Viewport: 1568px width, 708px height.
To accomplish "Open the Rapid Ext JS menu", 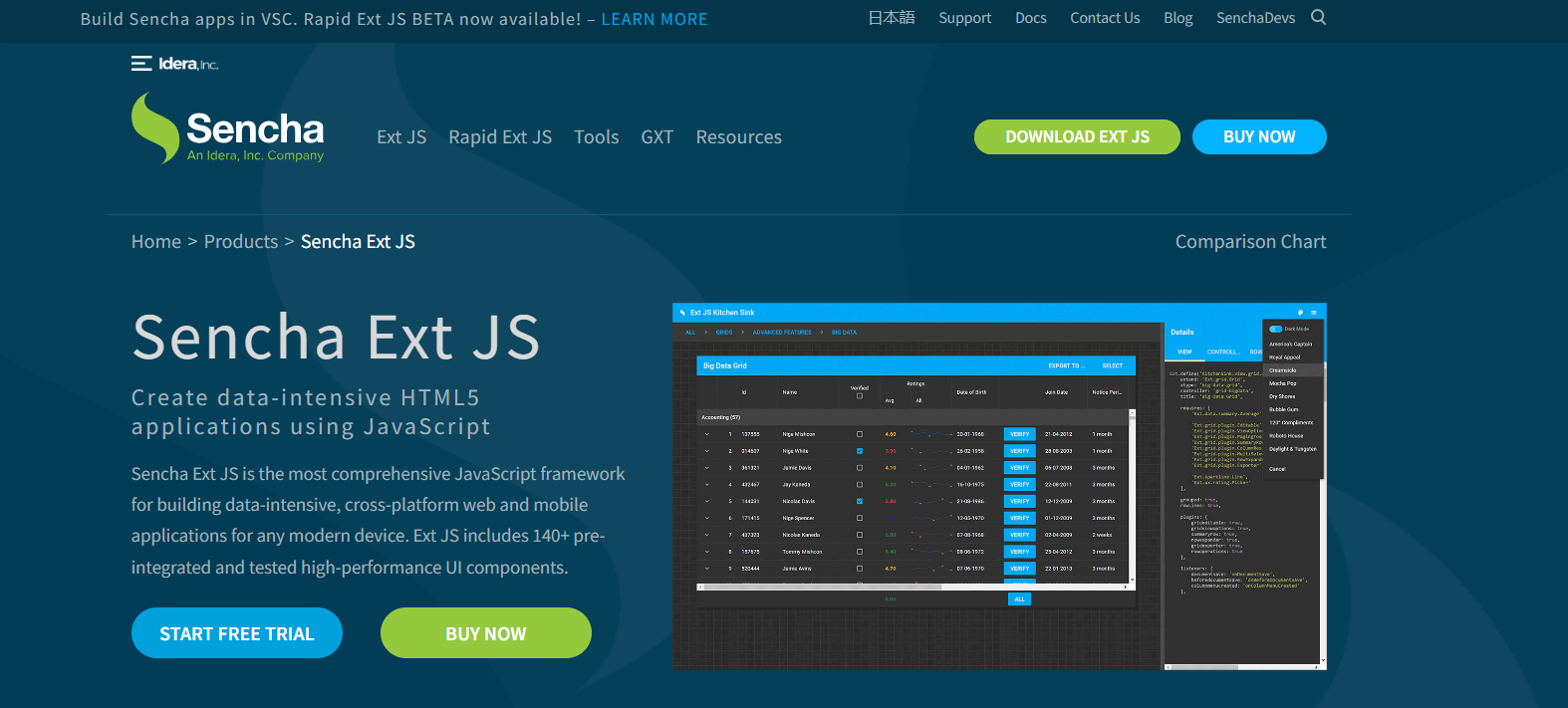I will pos(500,137).
